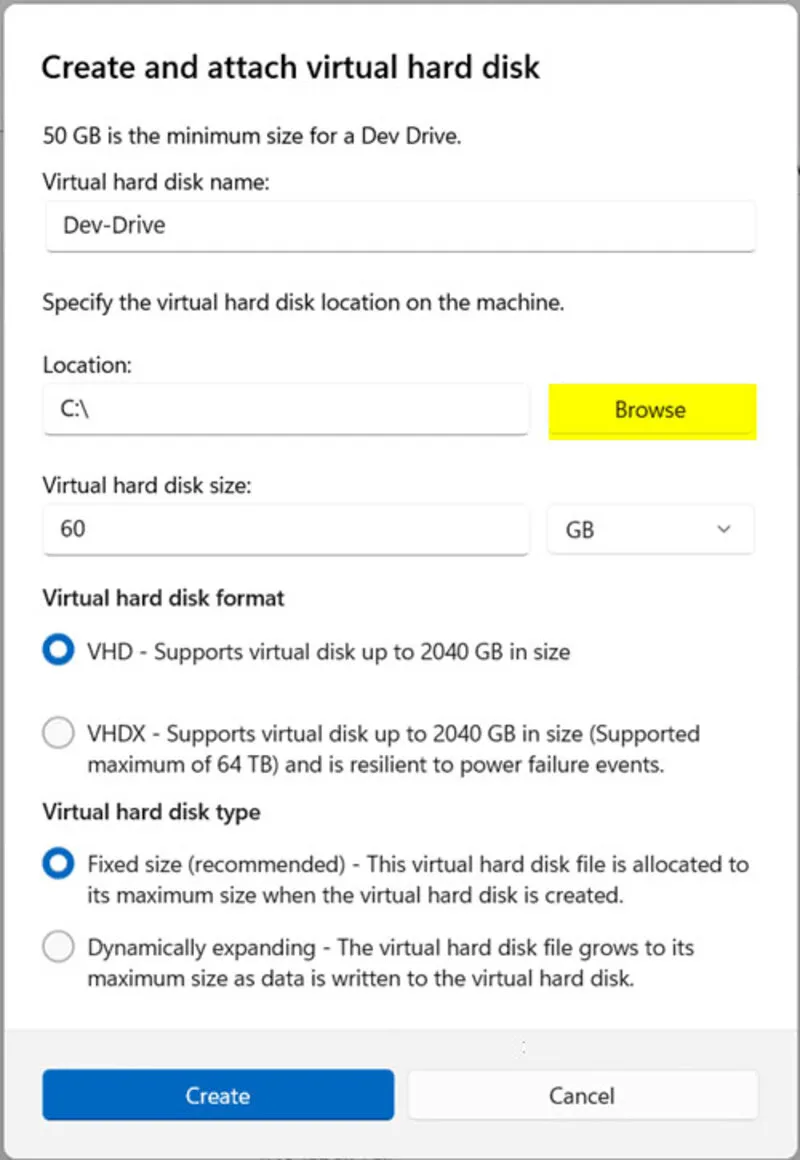
Task: Click the Dev-Drive name text field
Action: [400, 226]
